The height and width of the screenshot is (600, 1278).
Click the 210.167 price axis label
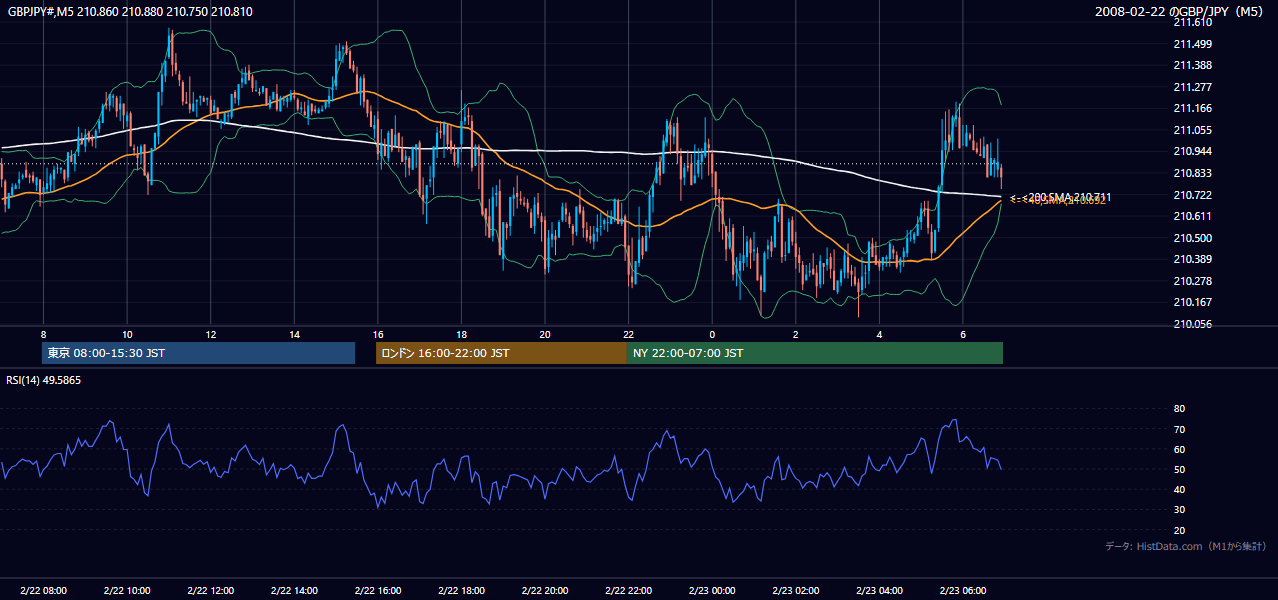pyautogui.click(x=1193, y=302)
